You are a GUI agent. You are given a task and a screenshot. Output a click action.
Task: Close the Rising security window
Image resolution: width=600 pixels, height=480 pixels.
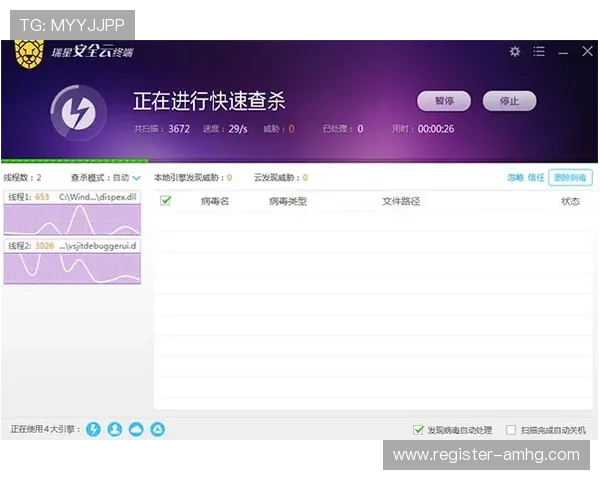587,51
